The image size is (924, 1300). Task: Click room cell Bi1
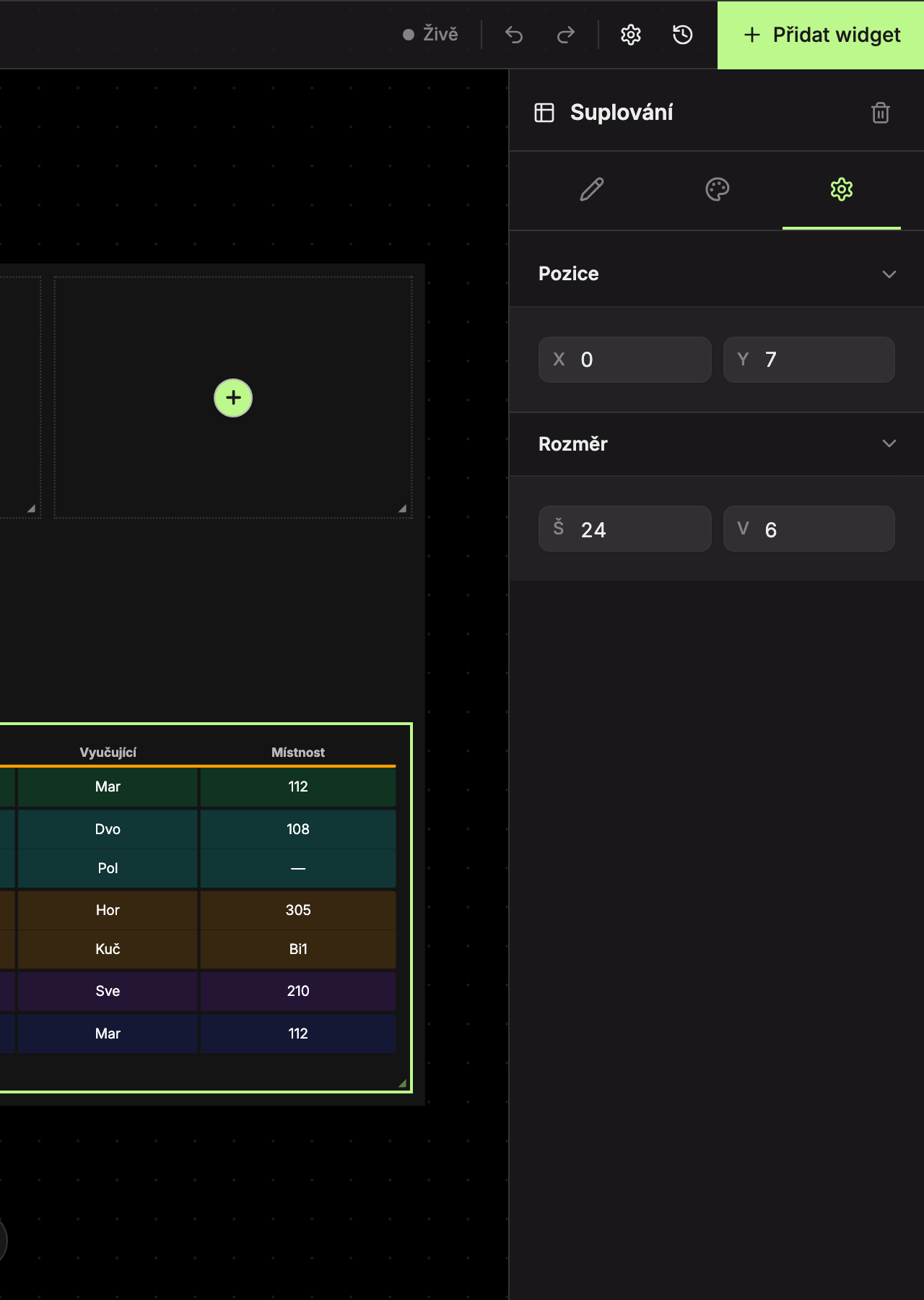coord(298,949)
